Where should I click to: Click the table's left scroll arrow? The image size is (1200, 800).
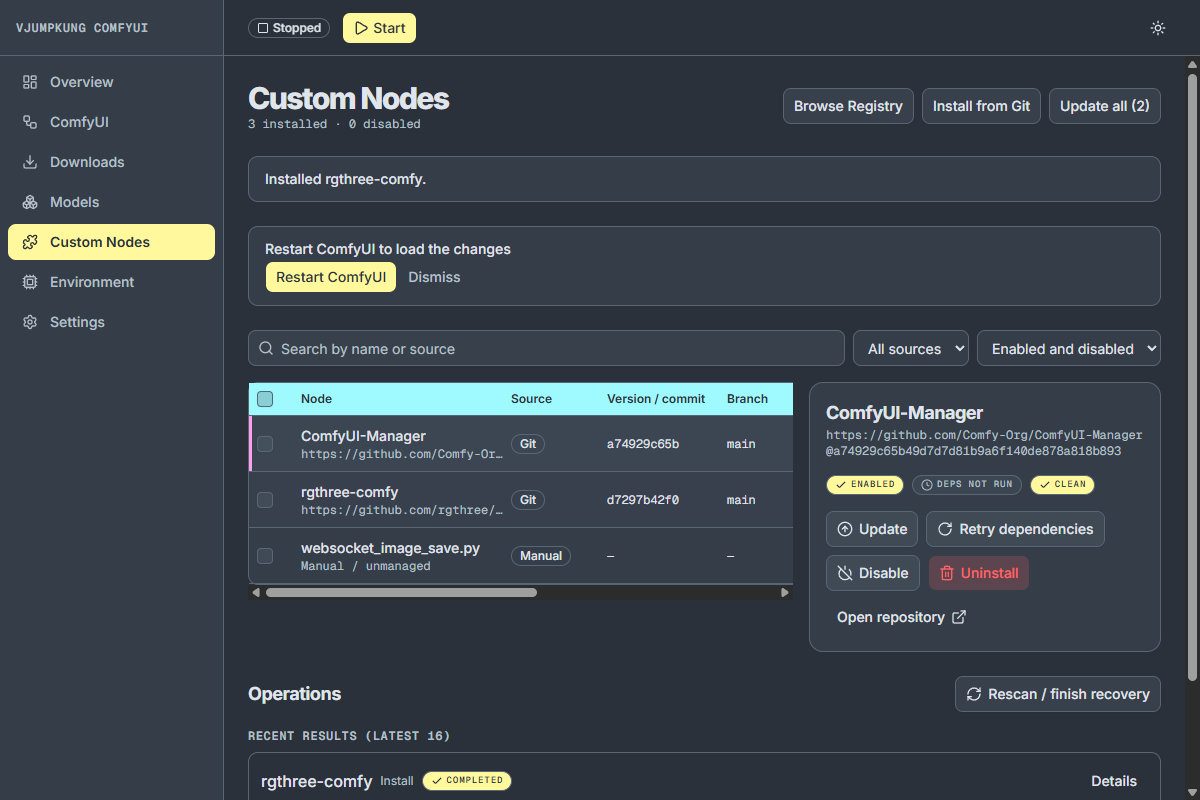pyautogui.click(x=256, y=592)
